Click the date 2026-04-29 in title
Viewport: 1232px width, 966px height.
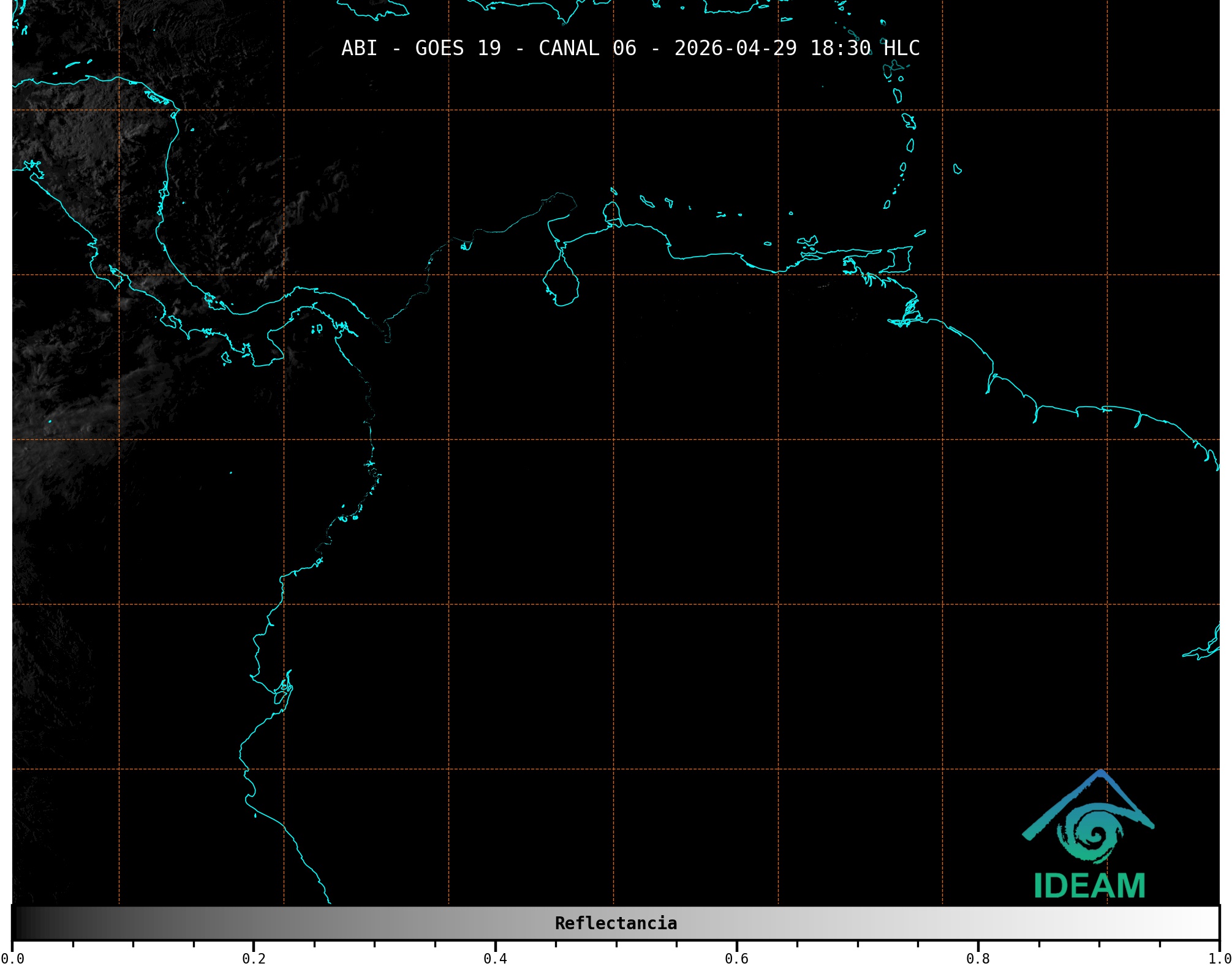click(735, 48)
